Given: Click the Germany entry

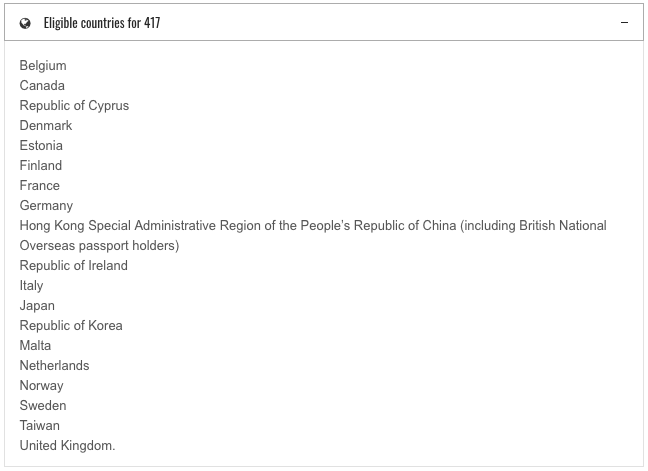Looking at the screenshot, I should click(x=46, y=206).
